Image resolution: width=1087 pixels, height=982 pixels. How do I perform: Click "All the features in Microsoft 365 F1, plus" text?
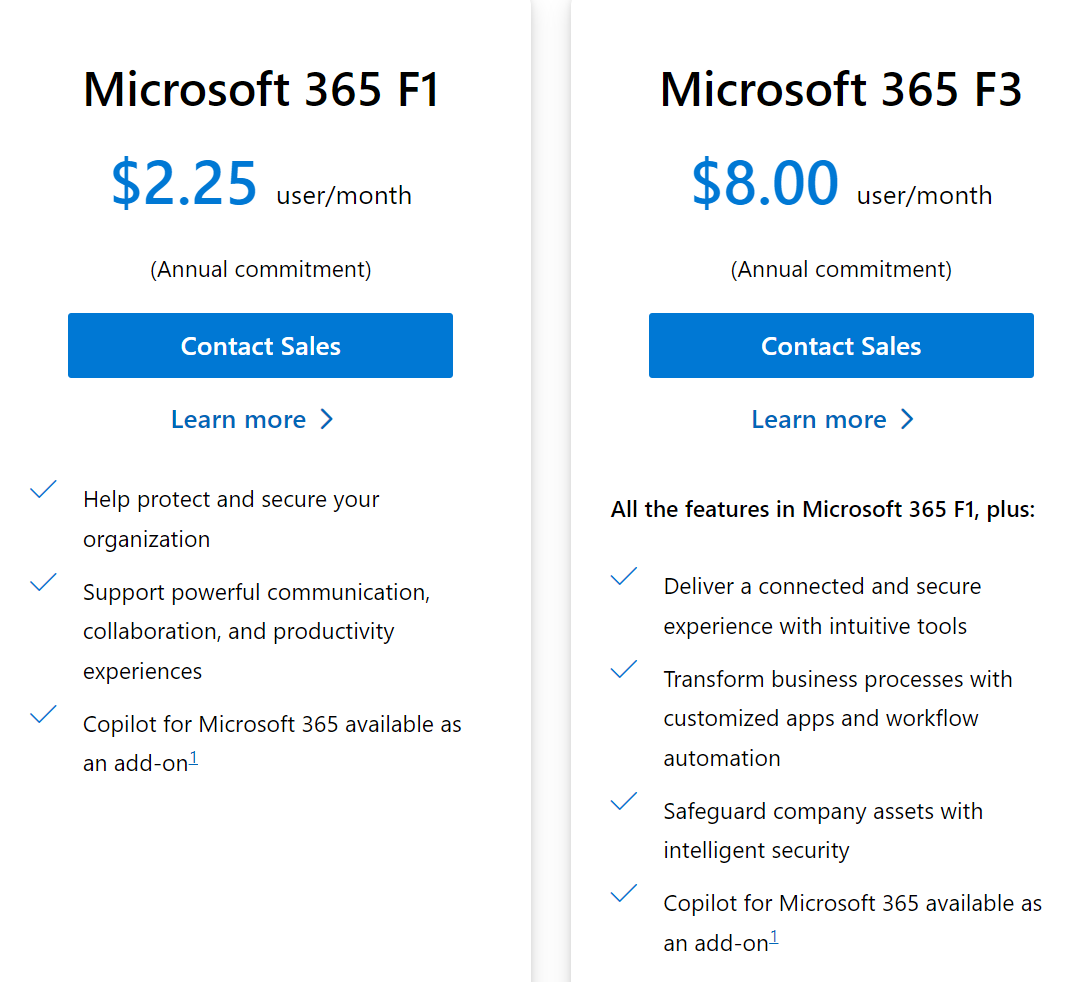click(823, 509)
